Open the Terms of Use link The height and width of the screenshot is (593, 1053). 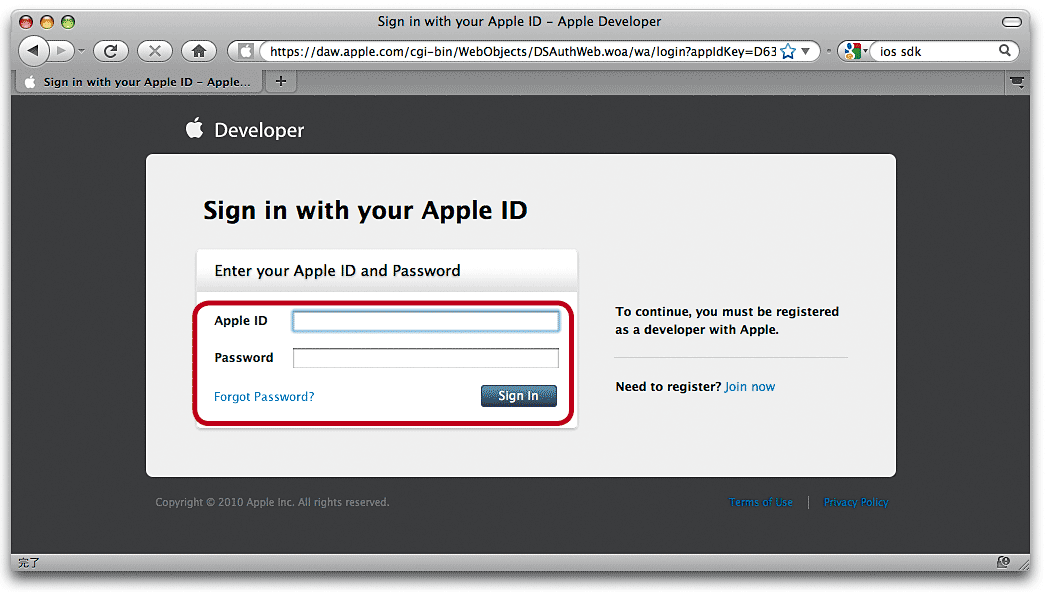point(761,502)
